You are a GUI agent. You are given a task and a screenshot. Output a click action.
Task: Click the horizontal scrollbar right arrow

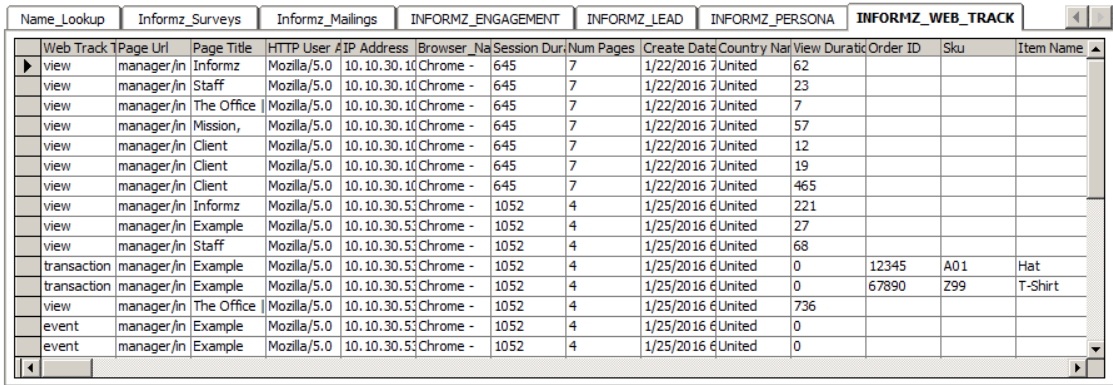click(x=1078, y=368)
